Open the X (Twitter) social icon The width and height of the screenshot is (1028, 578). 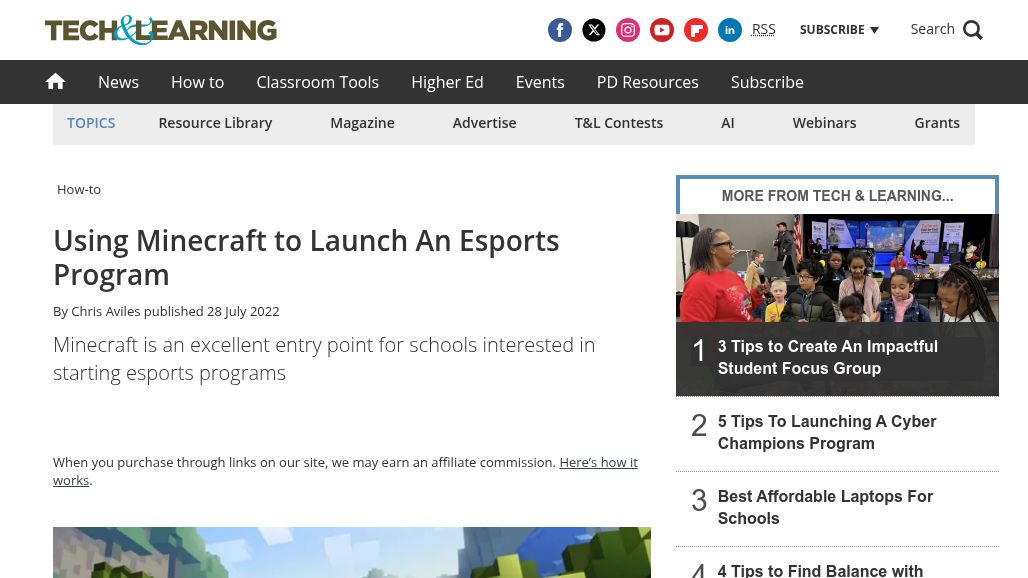click(x=594, y=30)
